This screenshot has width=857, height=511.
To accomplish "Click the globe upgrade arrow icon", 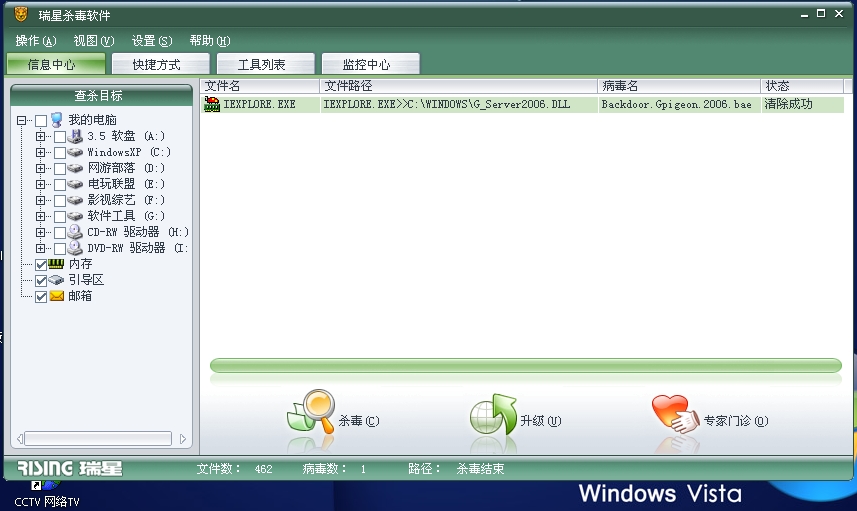I will [x=493, y=415].
